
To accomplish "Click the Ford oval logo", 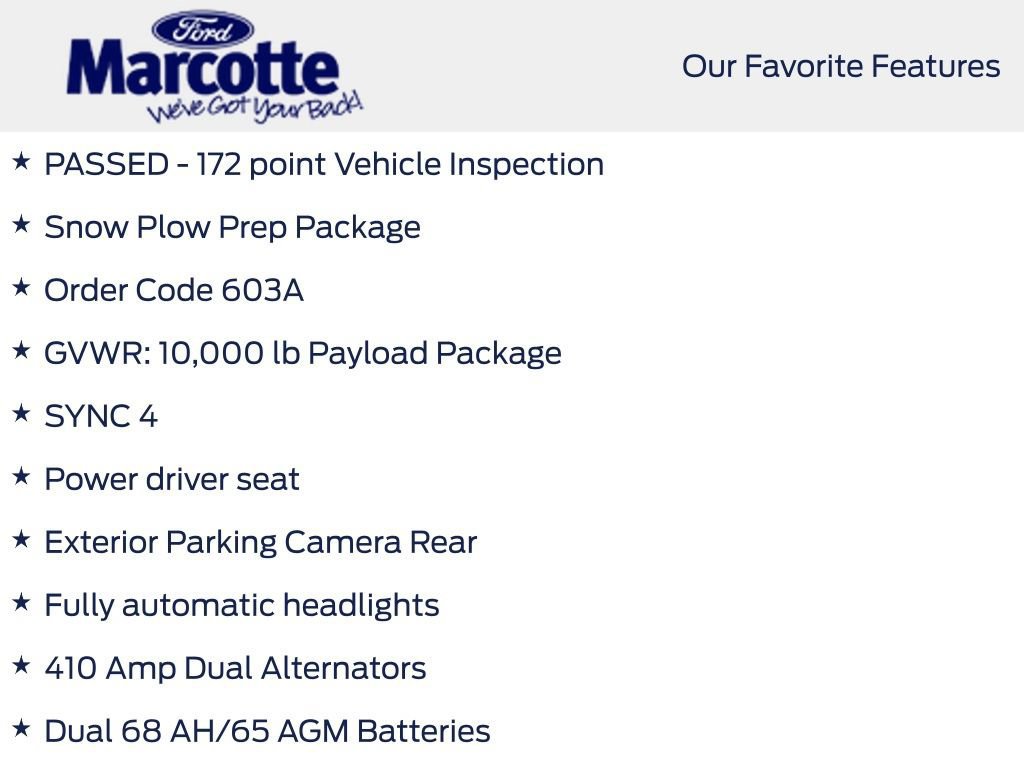I will 203,29.
